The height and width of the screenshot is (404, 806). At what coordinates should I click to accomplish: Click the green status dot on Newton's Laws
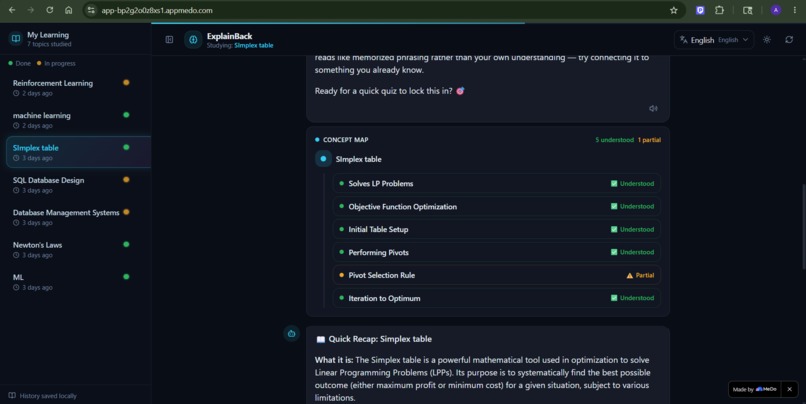coord(126,244)
